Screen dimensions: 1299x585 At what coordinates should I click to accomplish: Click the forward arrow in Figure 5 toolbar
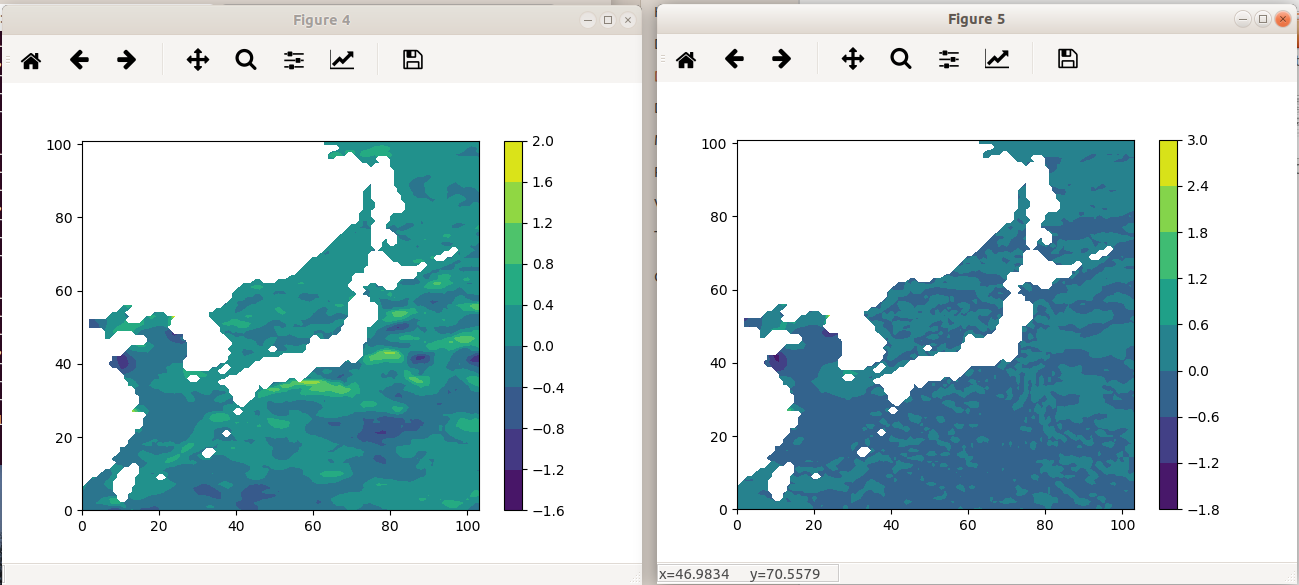(781, 60)
